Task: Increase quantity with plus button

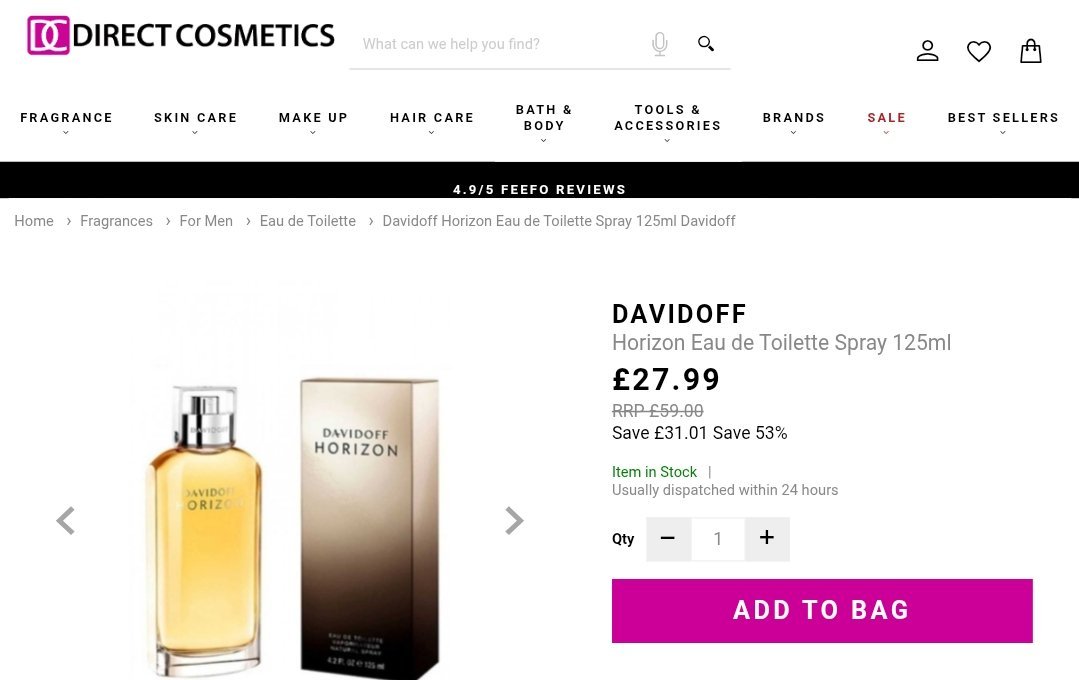Action: 767,539
